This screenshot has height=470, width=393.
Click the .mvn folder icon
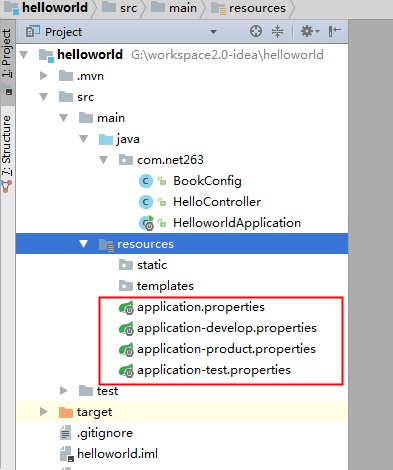(x=66, y=76)
